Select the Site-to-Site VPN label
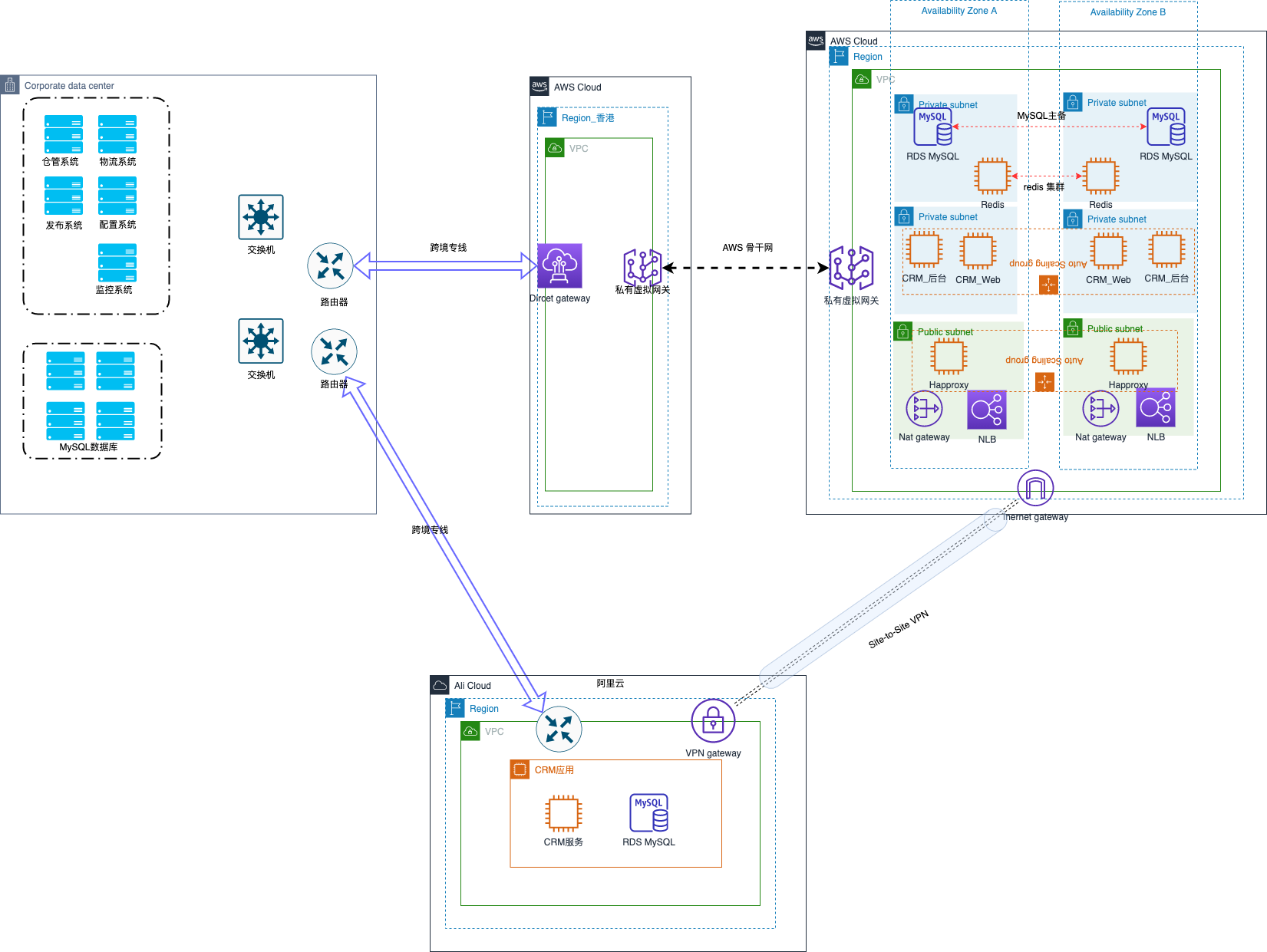1267x952 pixels. [x=898, y=629]
